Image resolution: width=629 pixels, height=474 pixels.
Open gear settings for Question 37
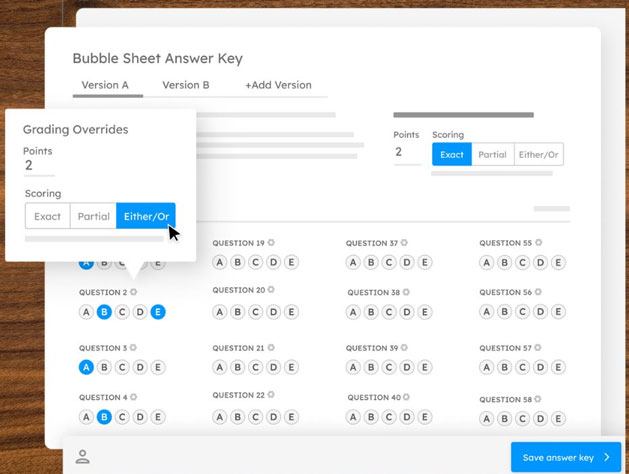tap(405, 243)
